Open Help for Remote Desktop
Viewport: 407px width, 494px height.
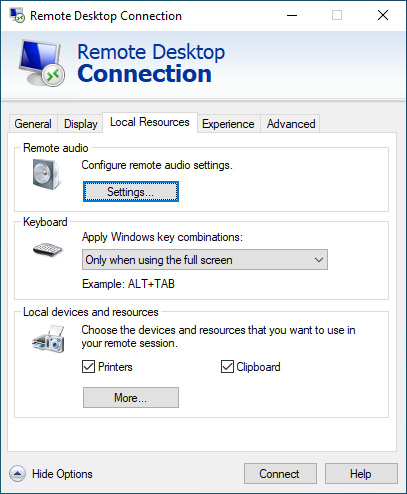tap(361, 473)
